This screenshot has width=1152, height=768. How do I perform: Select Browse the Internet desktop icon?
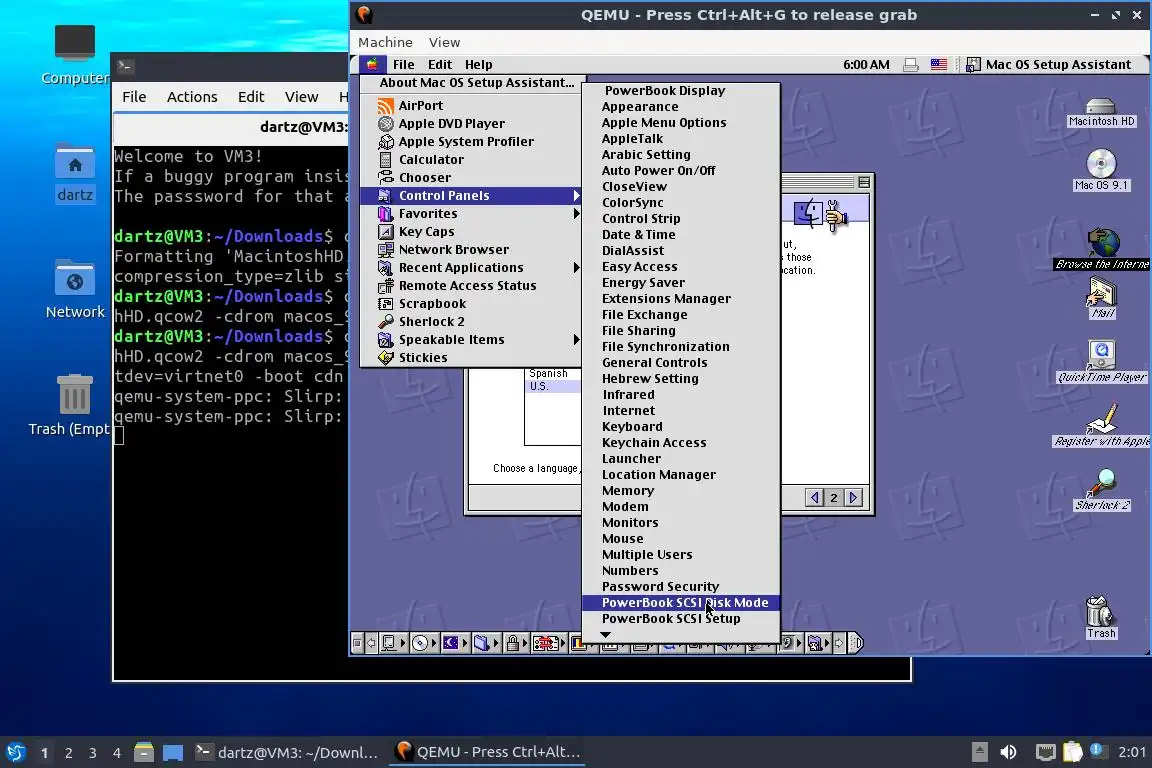(1102, 249)
